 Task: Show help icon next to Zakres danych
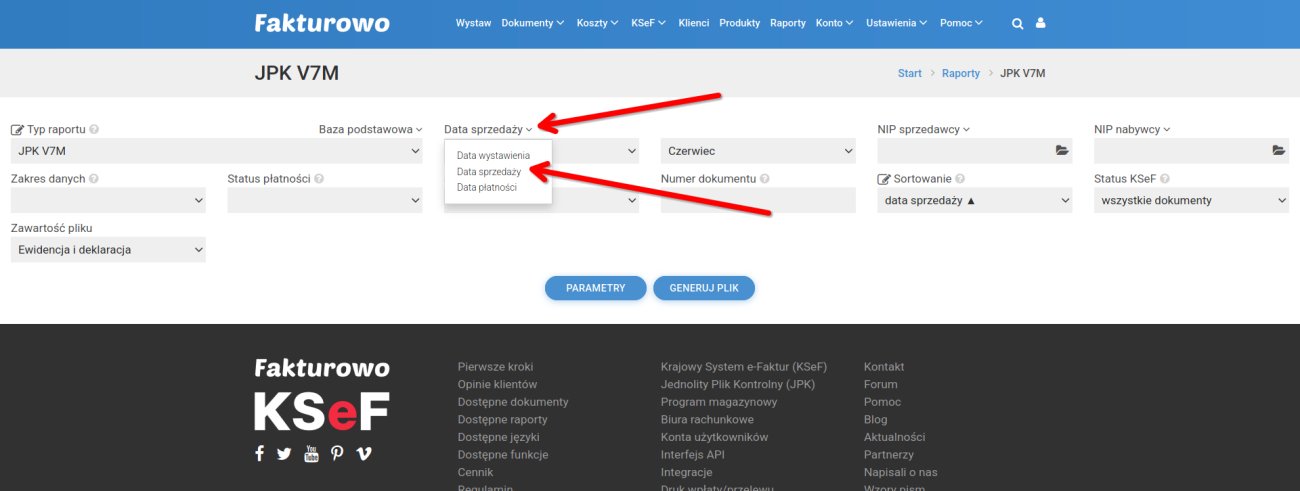pos(94,179)
